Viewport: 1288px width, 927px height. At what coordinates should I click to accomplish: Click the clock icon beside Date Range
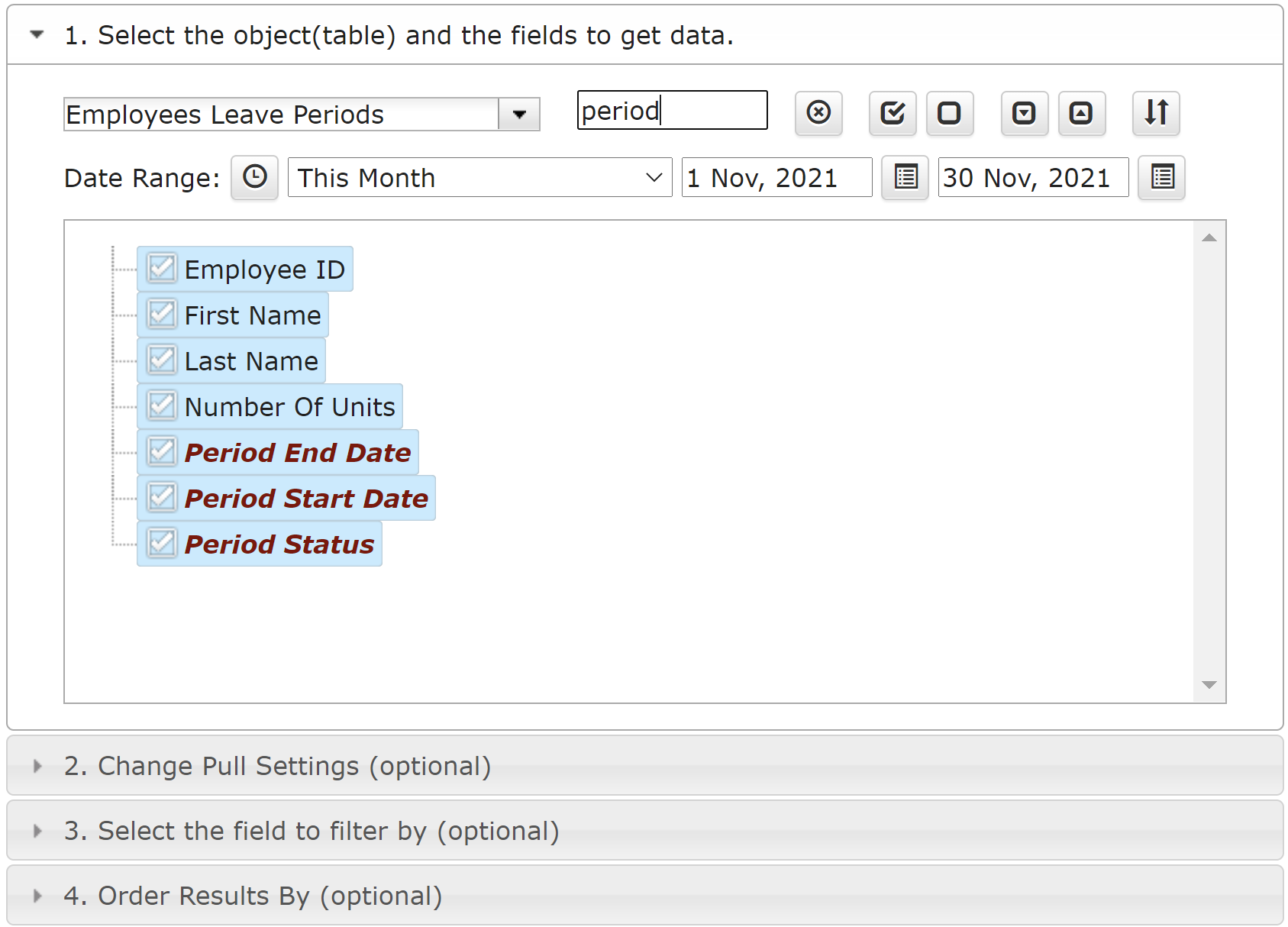[x=254, y=177]
